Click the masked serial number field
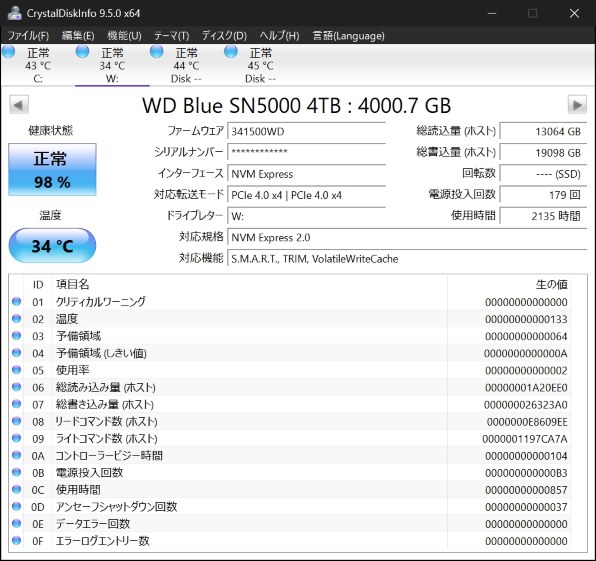 pyautogui.click(x=306, y=152)
